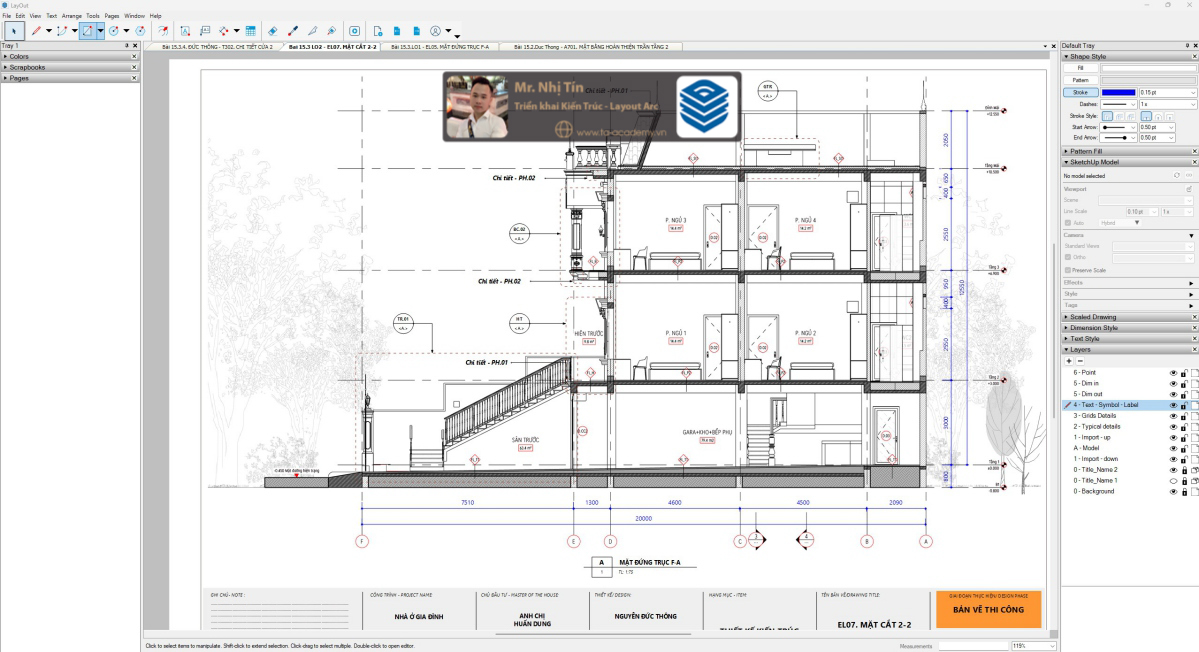Expand the Scaled Drawing panel
Viewport: 1199px width, 652px height.
pyautogui.click(x=1129, y=317)
